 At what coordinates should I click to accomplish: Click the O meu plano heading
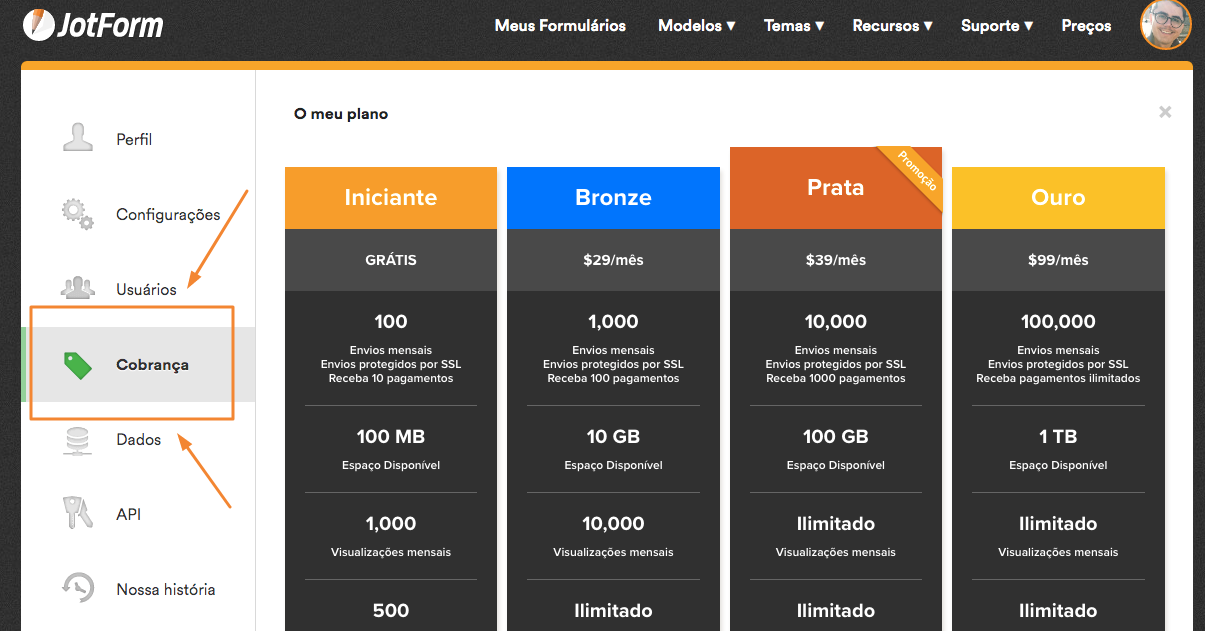click(341, 114)
